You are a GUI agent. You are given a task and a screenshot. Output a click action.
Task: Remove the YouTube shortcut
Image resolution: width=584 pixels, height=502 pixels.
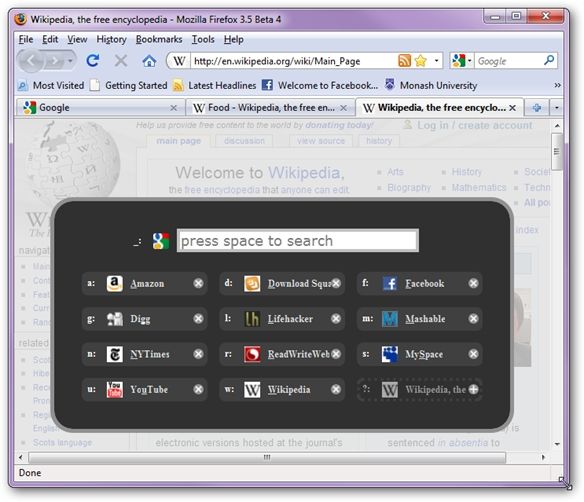point(198,390)
